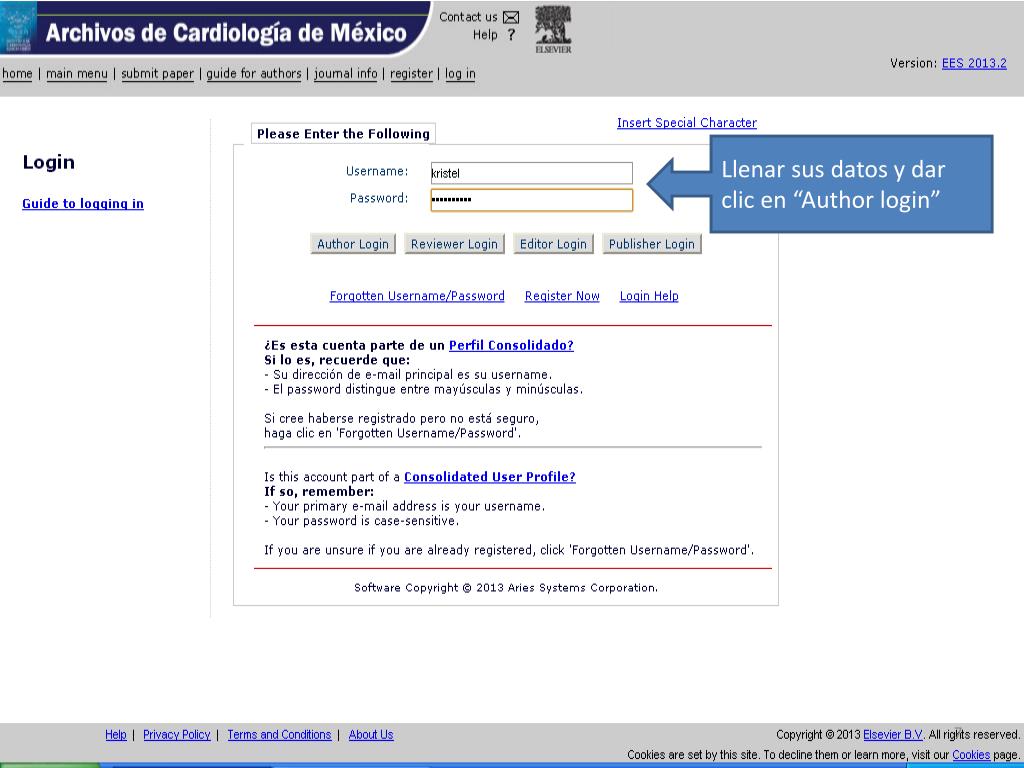
Task: Click the Register Now link
Action: click(x=562, y=296)
